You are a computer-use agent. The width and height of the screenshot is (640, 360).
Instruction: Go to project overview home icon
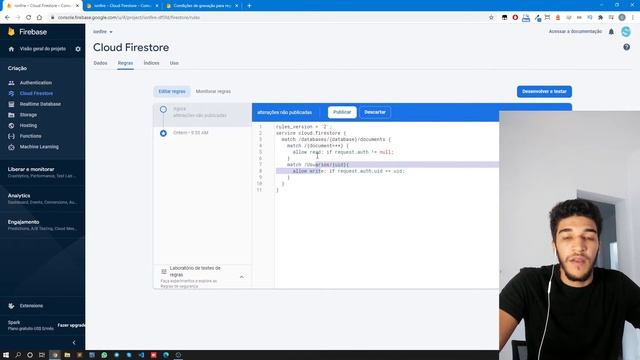11,49
